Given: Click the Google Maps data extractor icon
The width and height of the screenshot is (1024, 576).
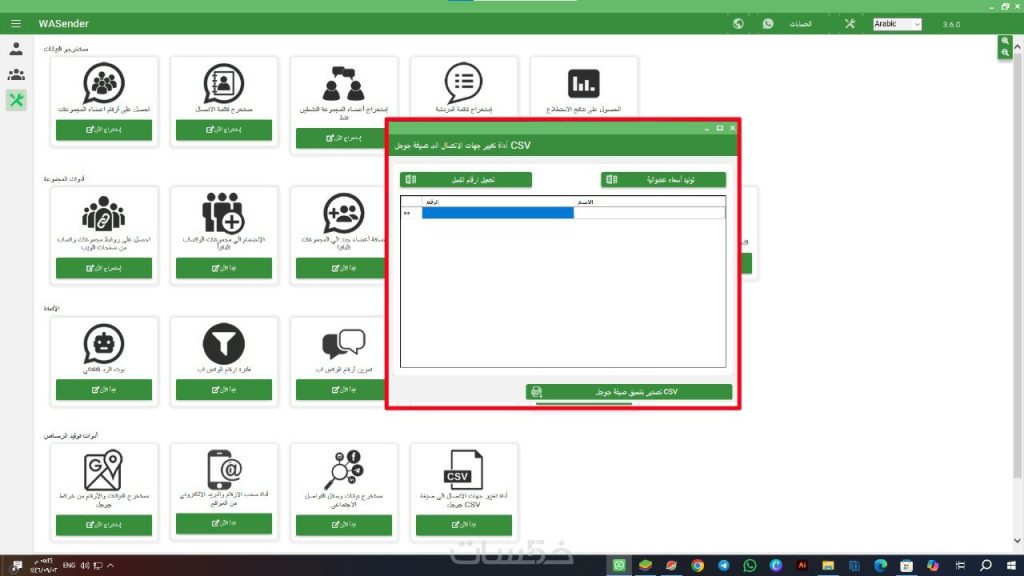Looking at the screenshot, I should [103, 470].
